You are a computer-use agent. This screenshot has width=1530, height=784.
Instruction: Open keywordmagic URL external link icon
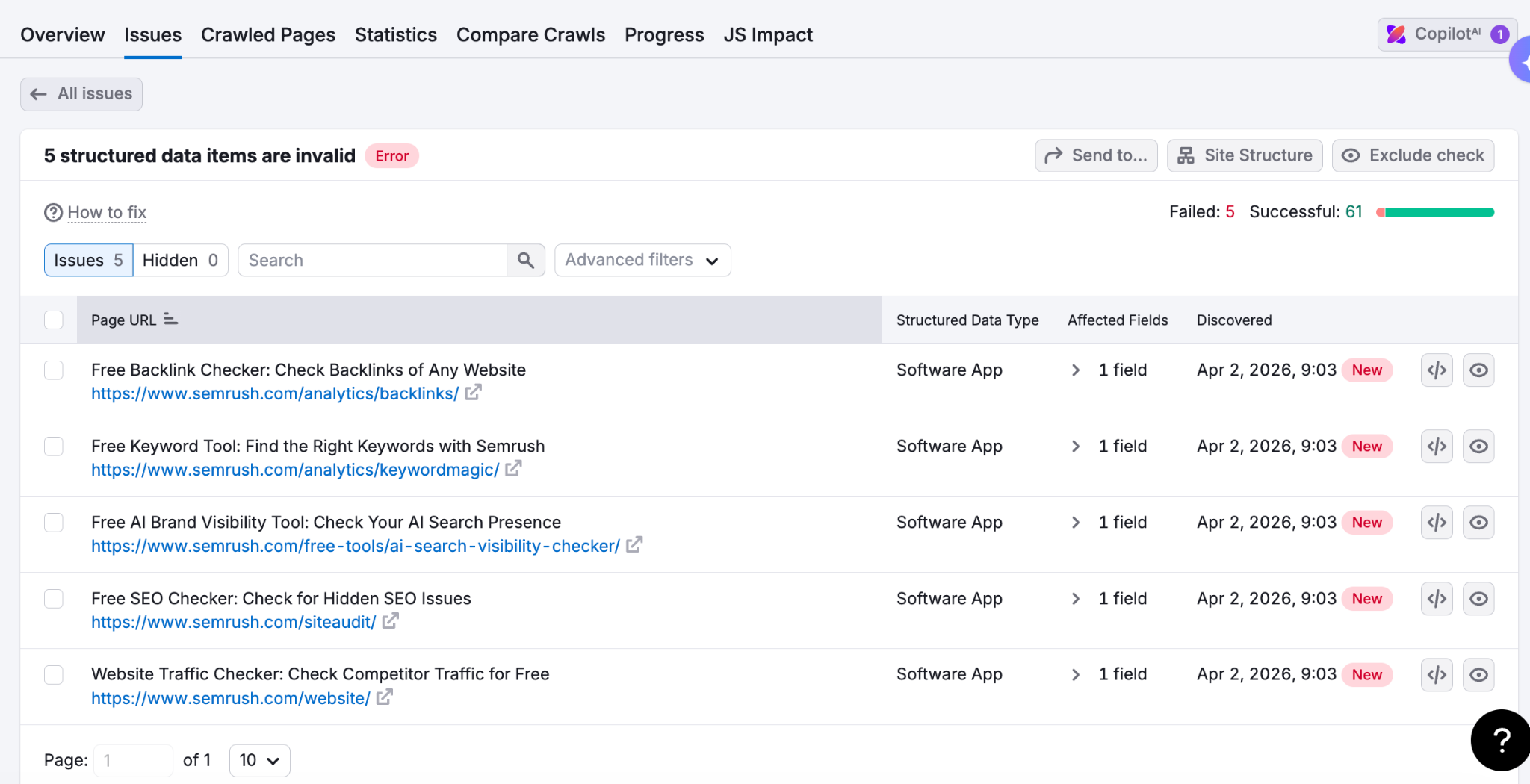pos(513,468)
